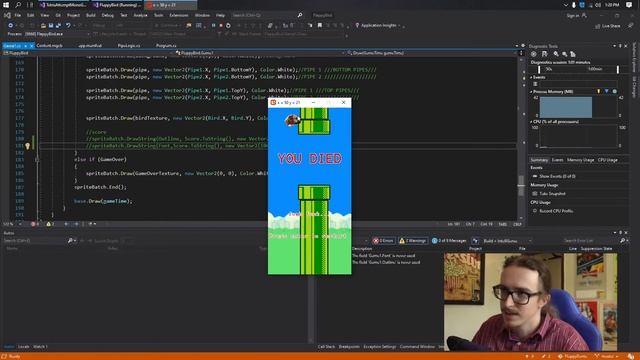Switch to Locals tab
640x360 pixels.
click(23, 347)
